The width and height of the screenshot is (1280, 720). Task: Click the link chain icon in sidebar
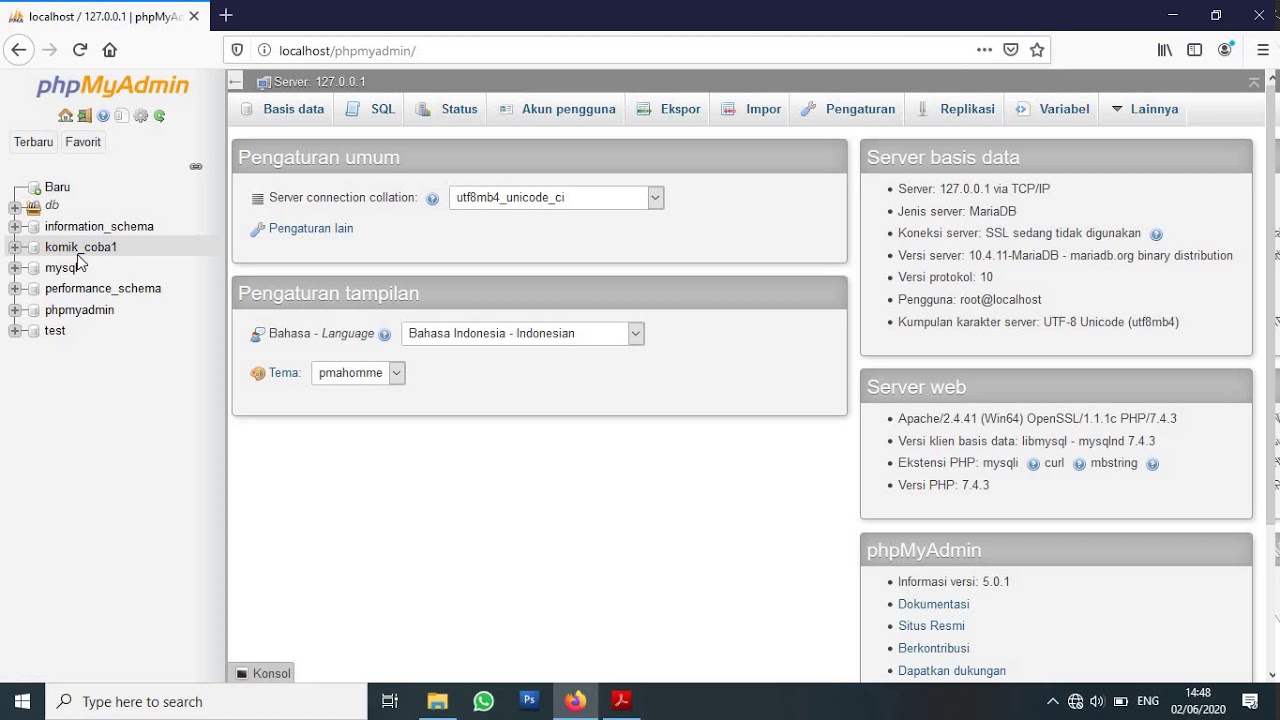(x=196, y=166)
